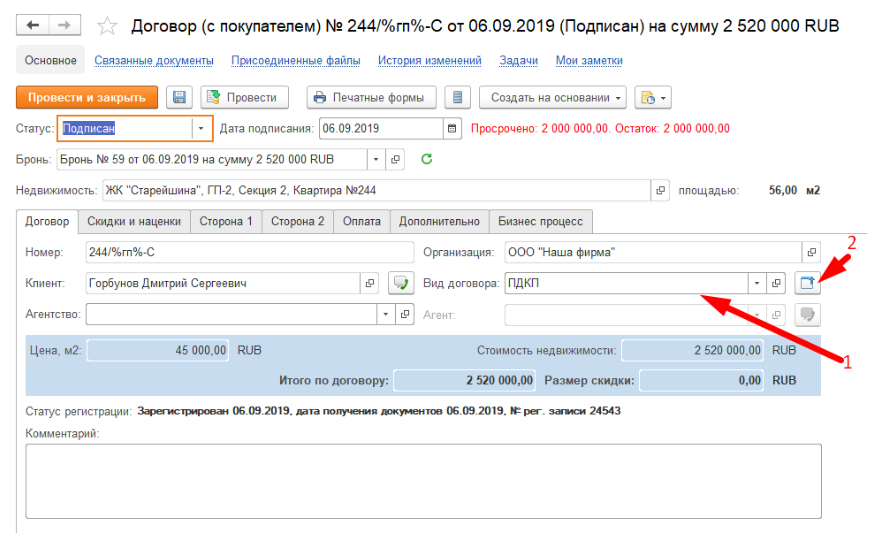Expand the Вид договора dropdown

(757, 283)
